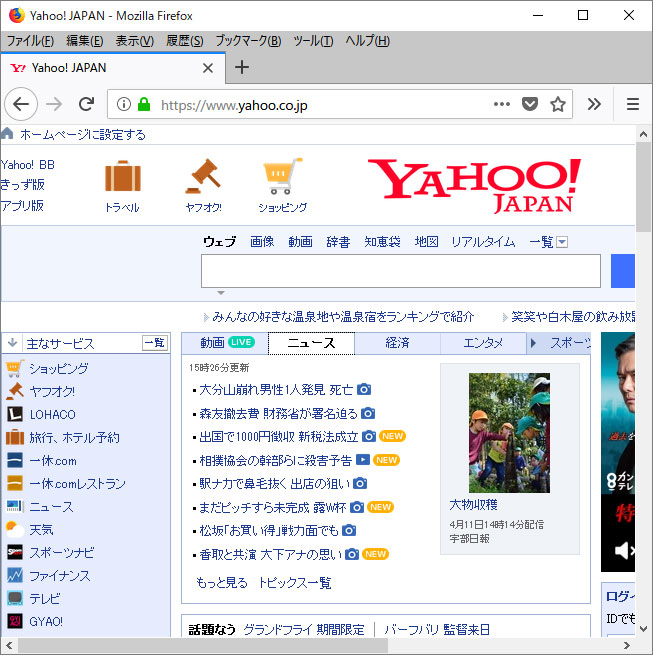Select the リアルタイム search category

(x=483, y=241)
